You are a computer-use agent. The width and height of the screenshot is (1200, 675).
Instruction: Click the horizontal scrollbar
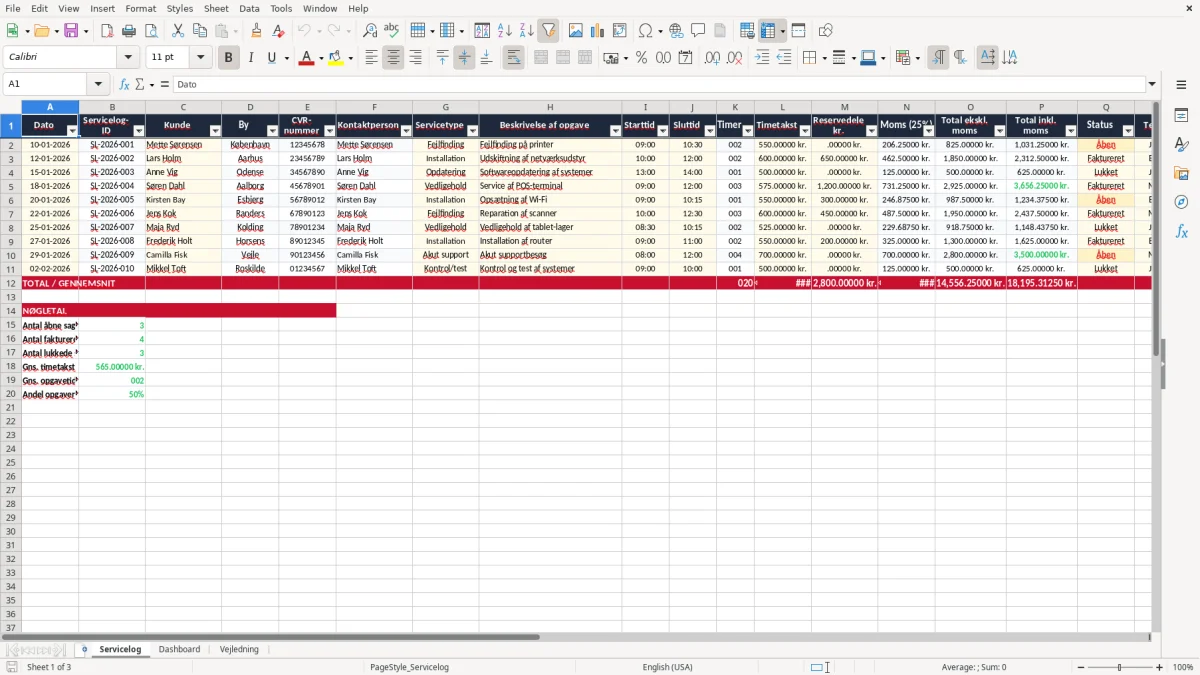(270, 636)
